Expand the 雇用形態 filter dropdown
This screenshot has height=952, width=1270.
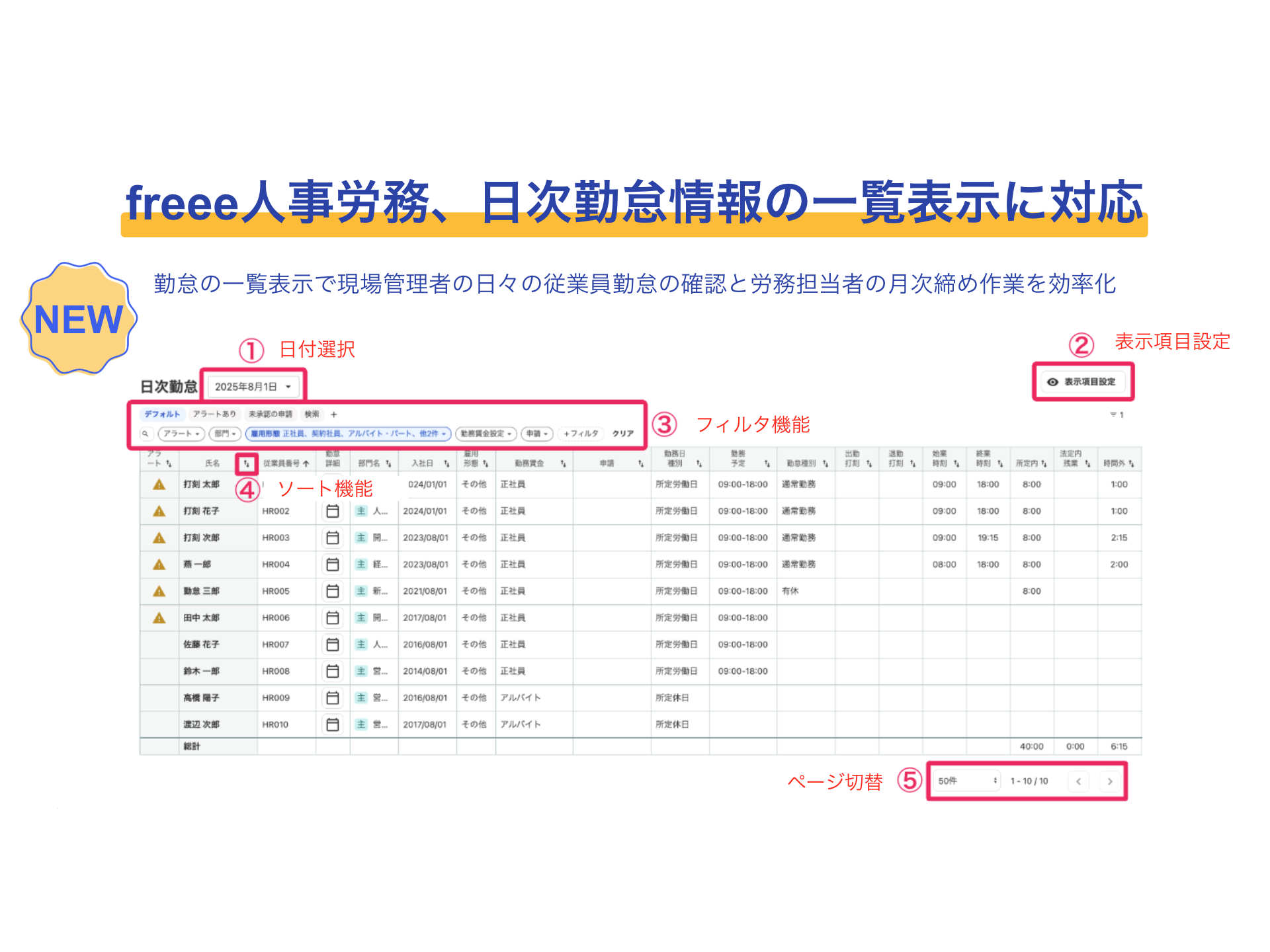click(349, 434)
